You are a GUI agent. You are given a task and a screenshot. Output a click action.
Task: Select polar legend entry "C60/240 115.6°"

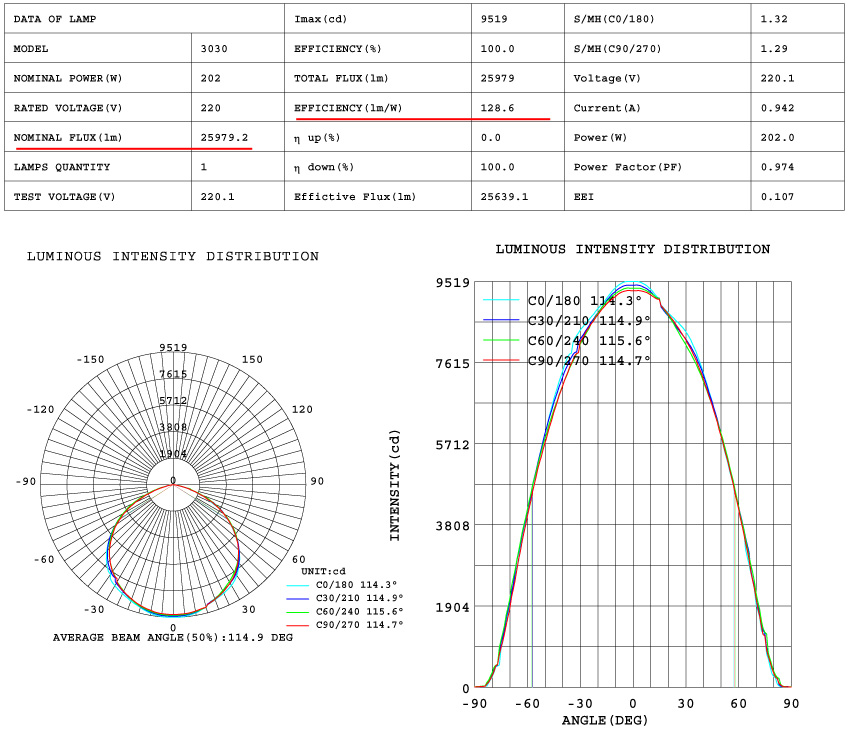tap(345, 611)
